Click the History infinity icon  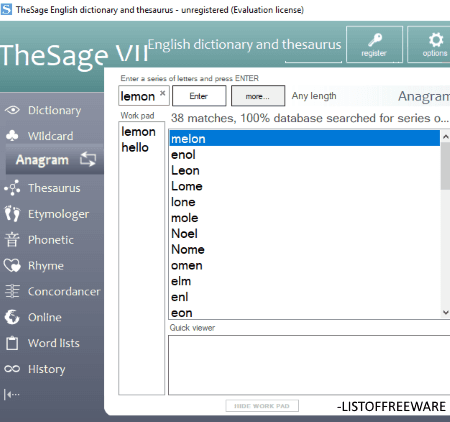pyautogui.click(x=12, y=369)
